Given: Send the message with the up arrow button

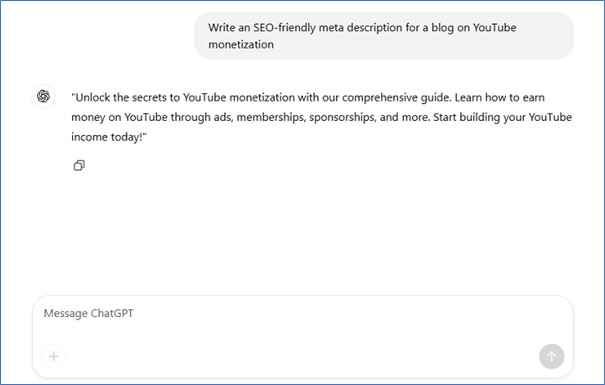Looking at the screenshot, I should point(551,356).
